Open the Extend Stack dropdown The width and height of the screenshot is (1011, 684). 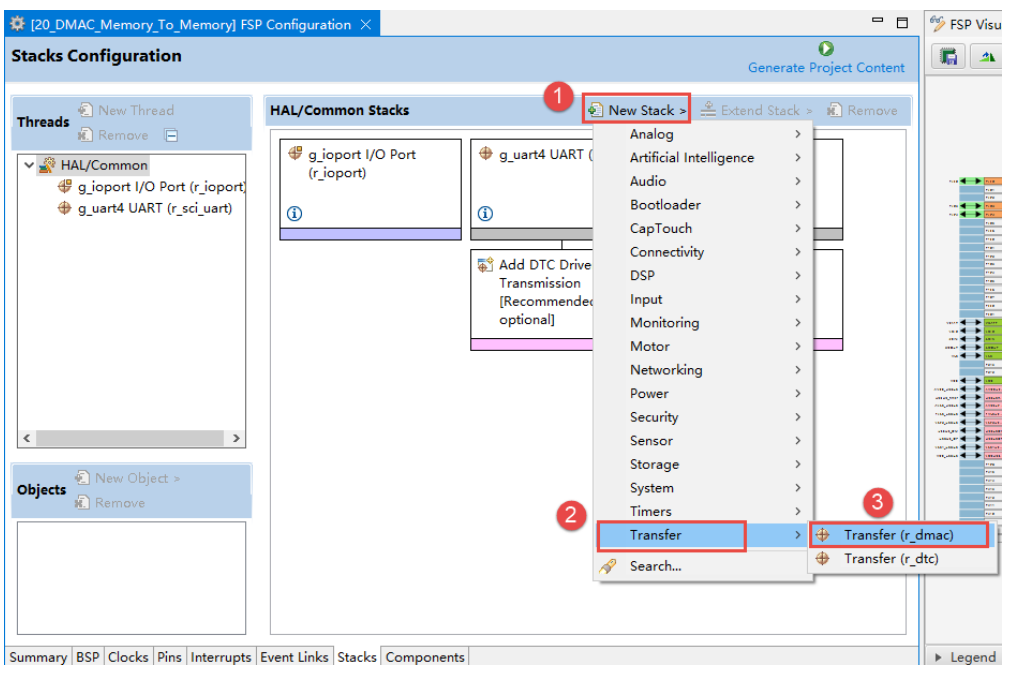[x=756, y=110]
